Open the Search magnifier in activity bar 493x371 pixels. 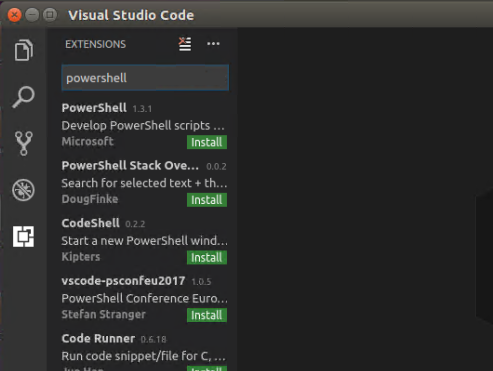pos(23,97)
